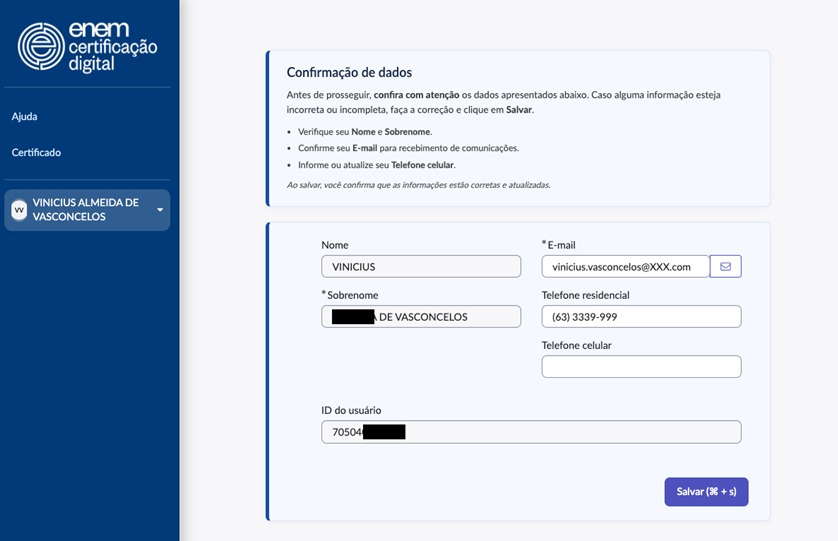This screenshot has height=541, width=838.
Task: Click the Sobrenome field label
Action: coord(352,295)
